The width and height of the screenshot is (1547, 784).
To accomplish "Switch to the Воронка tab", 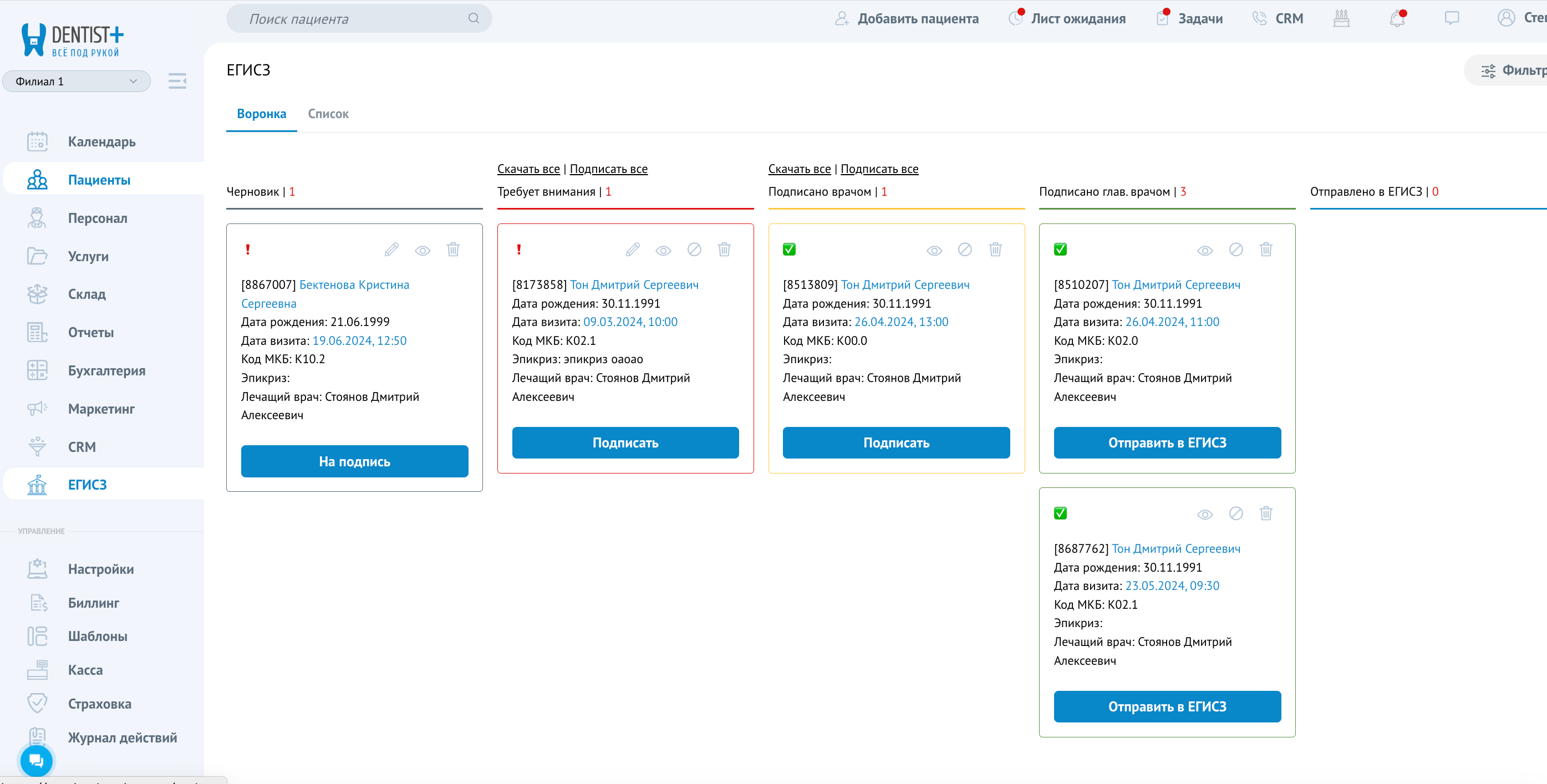I will coord(261,114).
